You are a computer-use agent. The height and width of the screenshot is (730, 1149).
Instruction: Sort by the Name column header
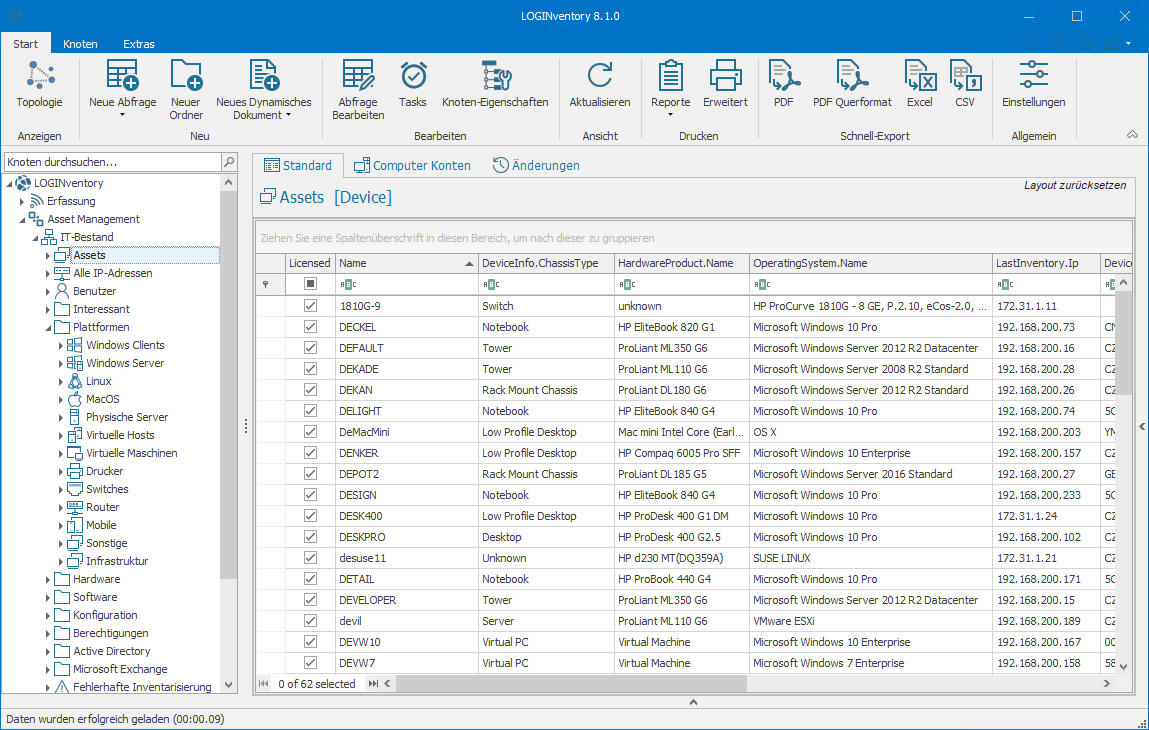406,263
